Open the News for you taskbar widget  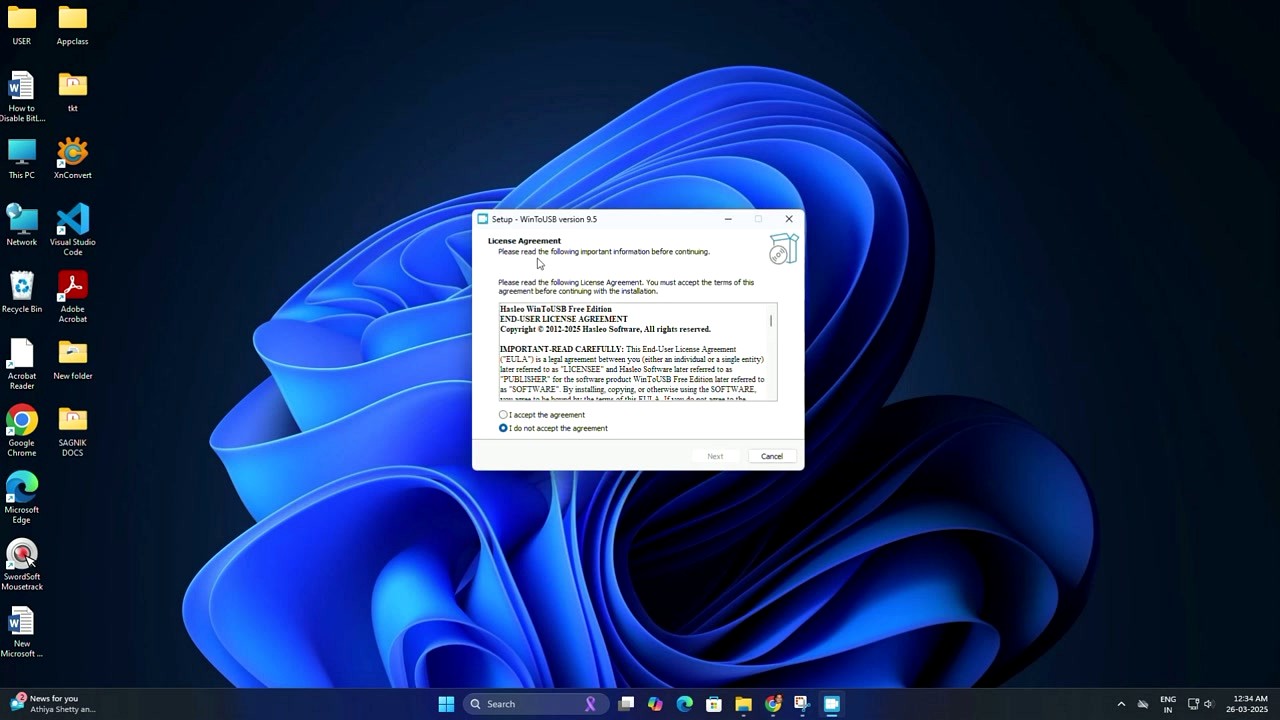coord(45,703)
